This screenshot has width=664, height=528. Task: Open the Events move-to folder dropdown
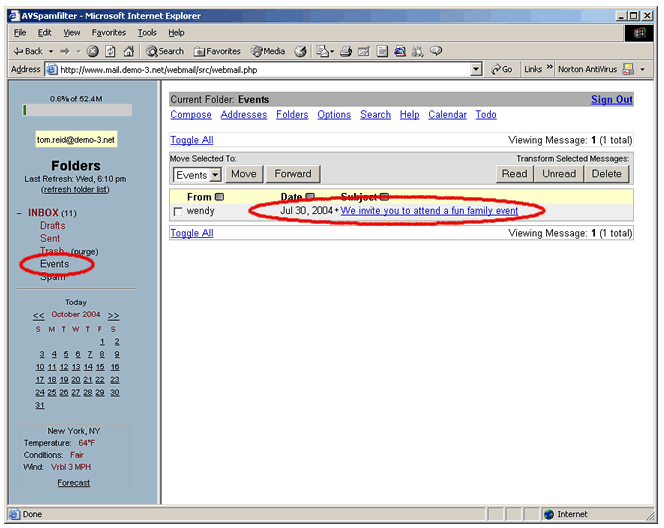point(196,174)
